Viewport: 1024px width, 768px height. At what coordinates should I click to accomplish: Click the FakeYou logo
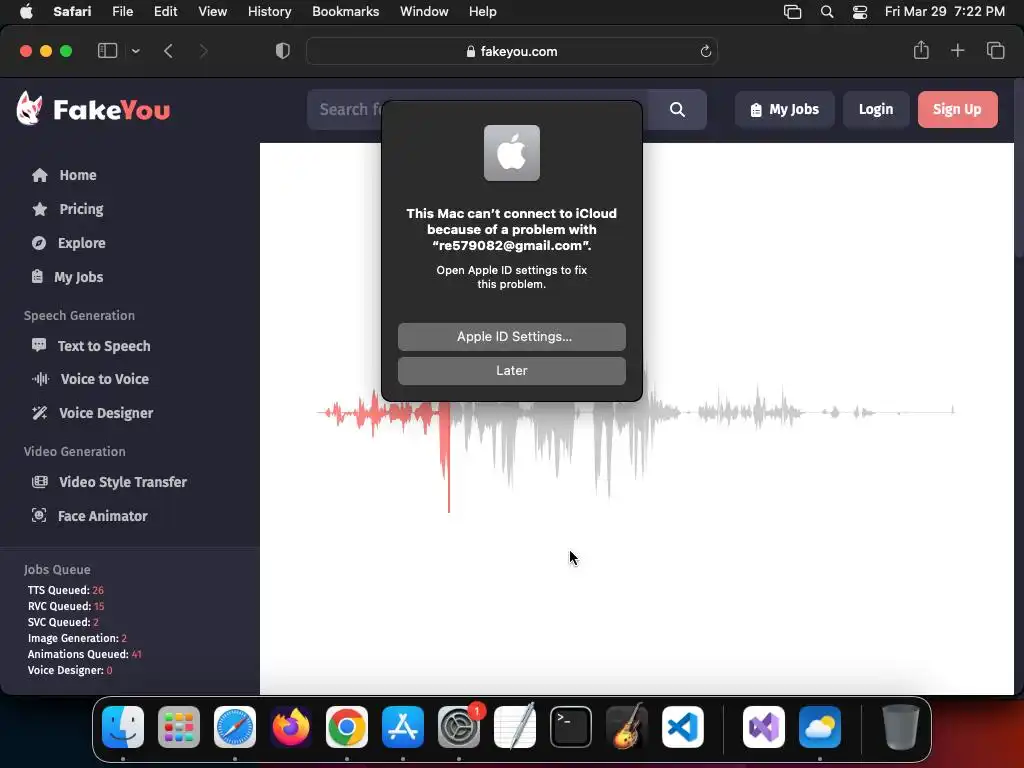tap(93, 108)
